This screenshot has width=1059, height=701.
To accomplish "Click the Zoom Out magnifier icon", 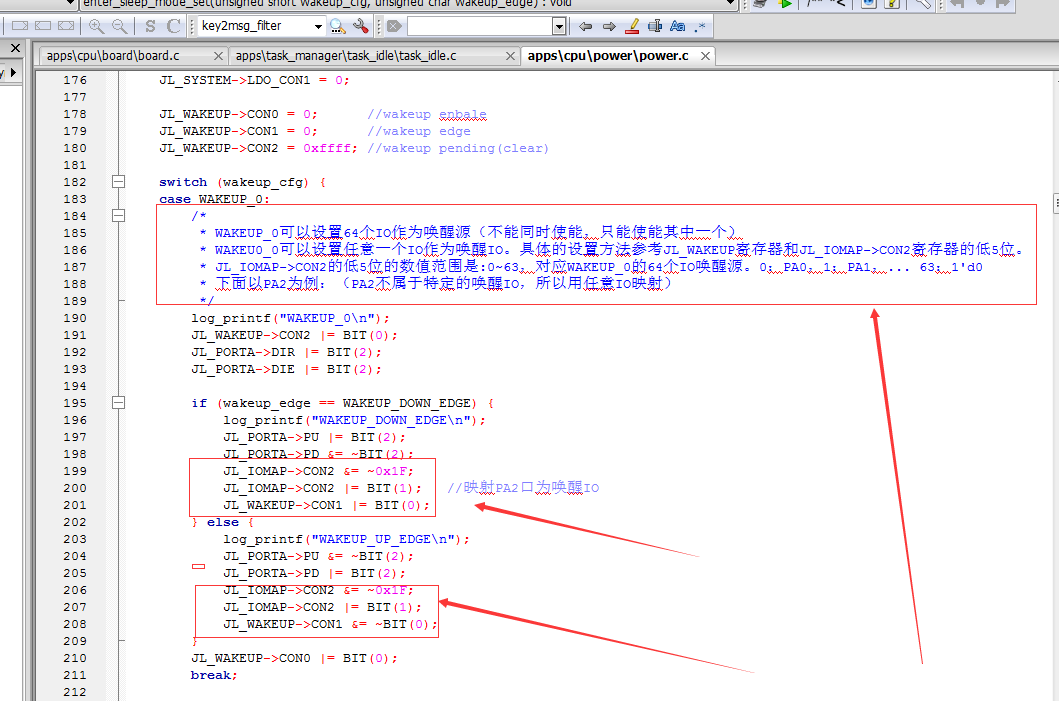I will (x=120, y=26).
